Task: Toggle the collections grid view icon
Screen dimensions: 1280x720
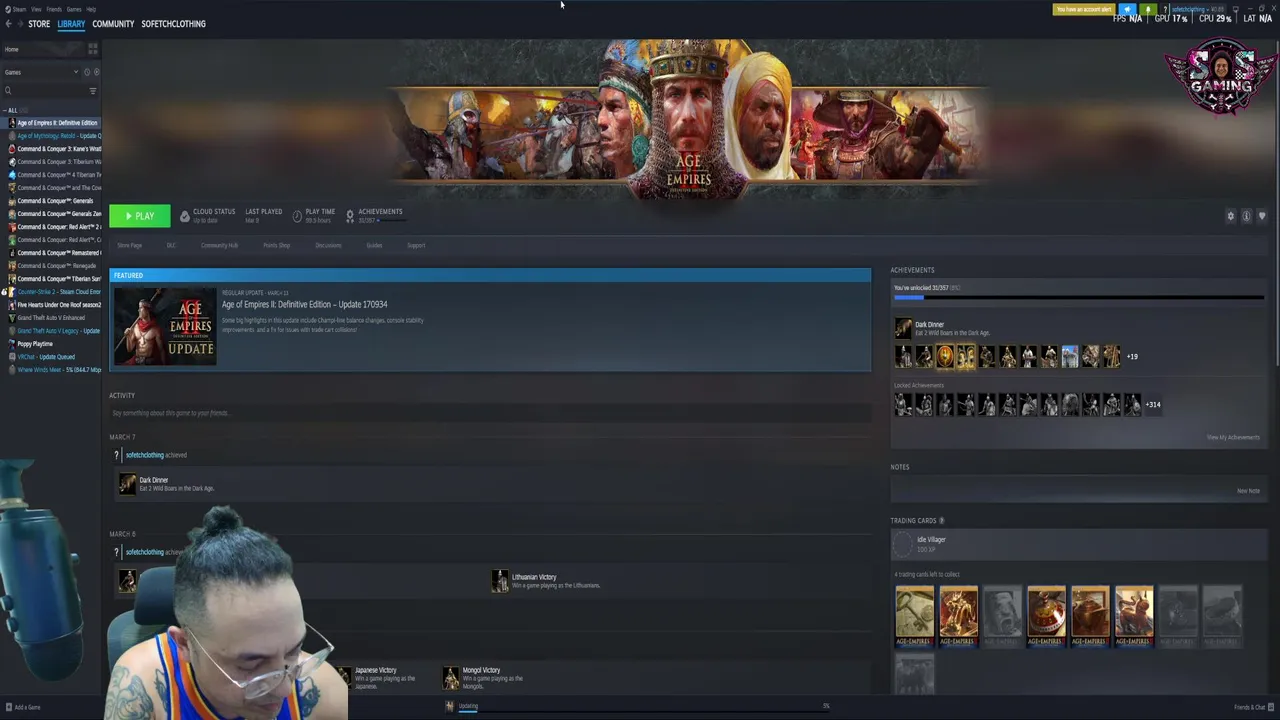Action: point(93,49)
